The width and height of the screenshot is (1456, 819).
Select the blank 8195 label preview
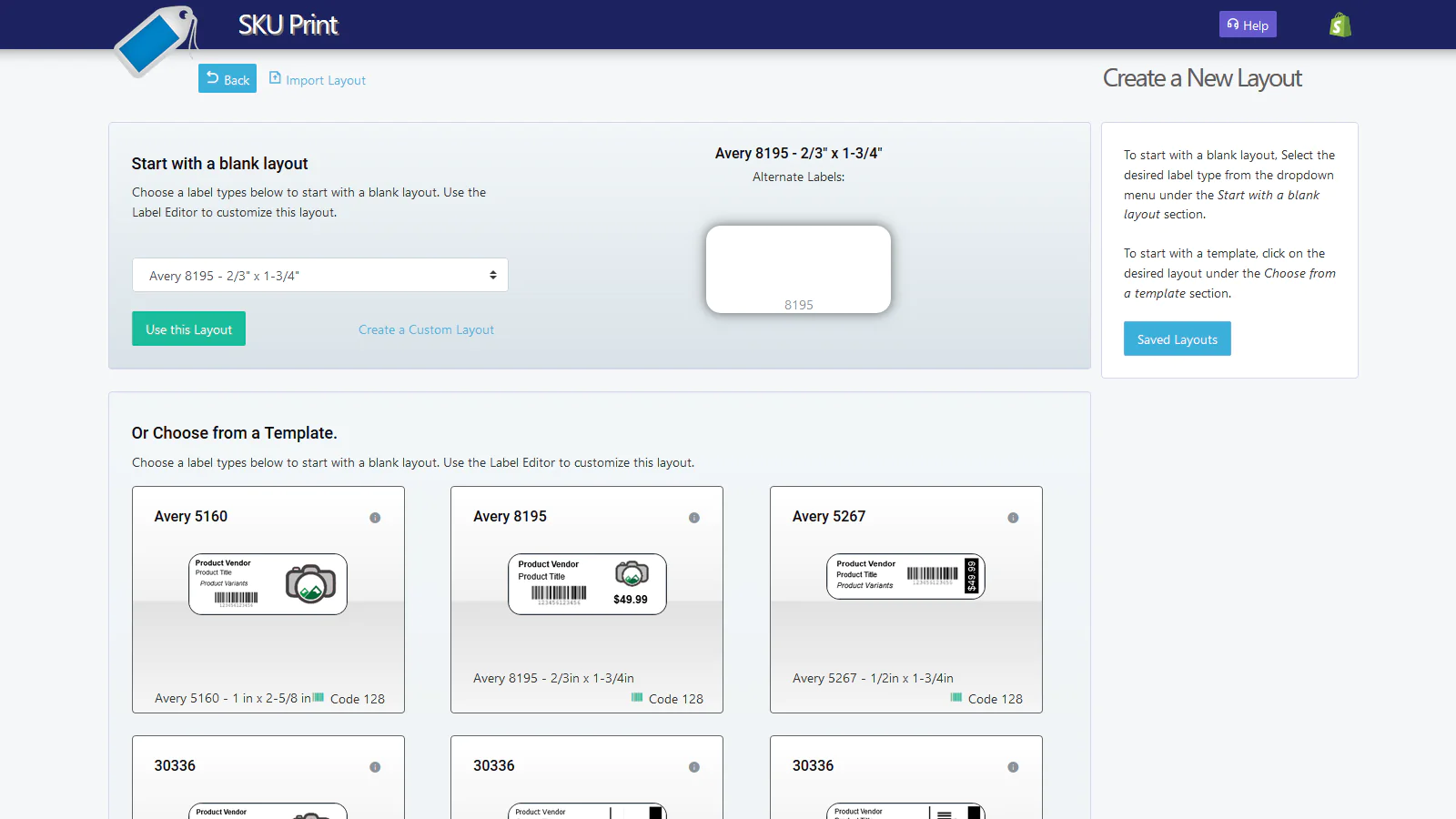798,268
